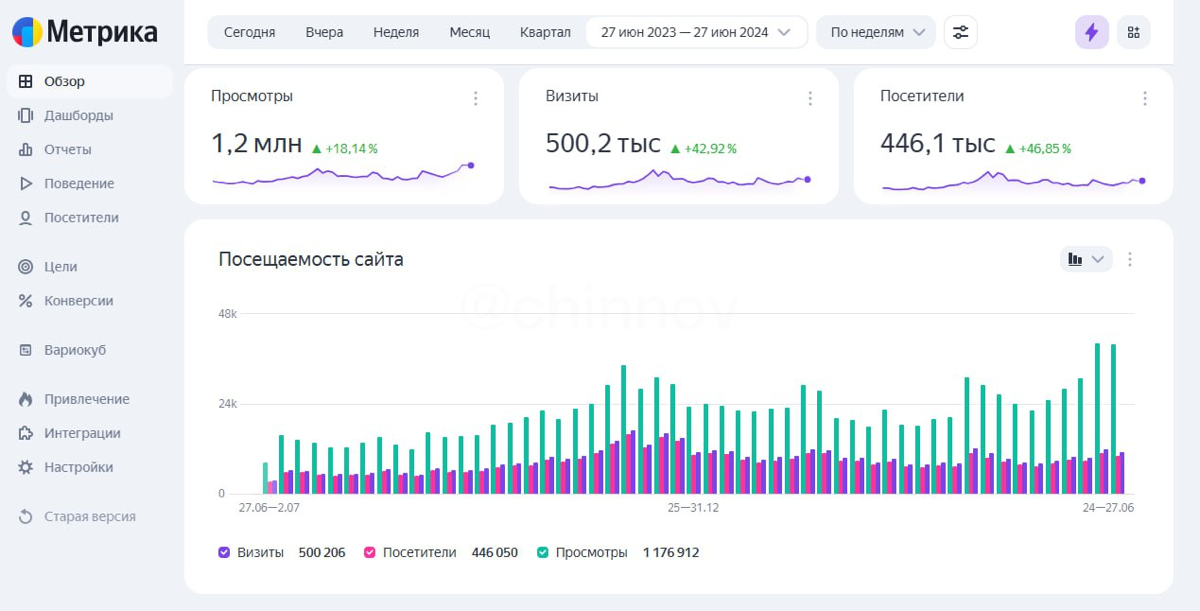Open the По неделям grouping dropdown

876,32
